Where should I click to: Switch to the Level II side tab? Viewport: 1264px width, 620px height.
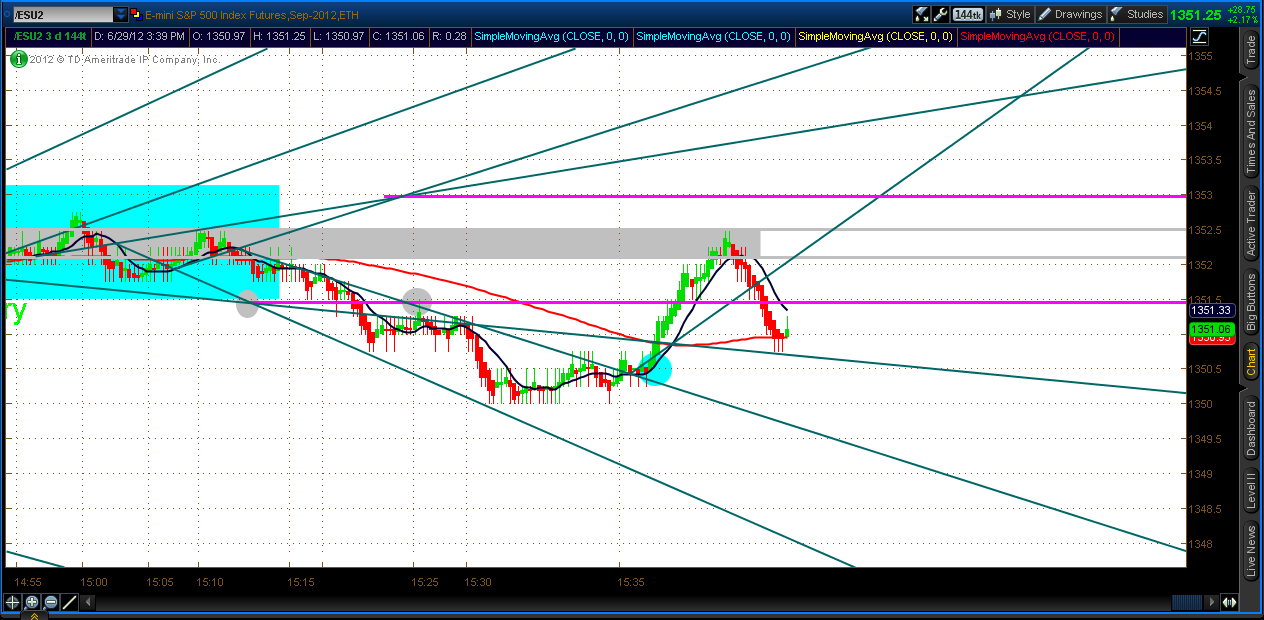point(1250,492)
